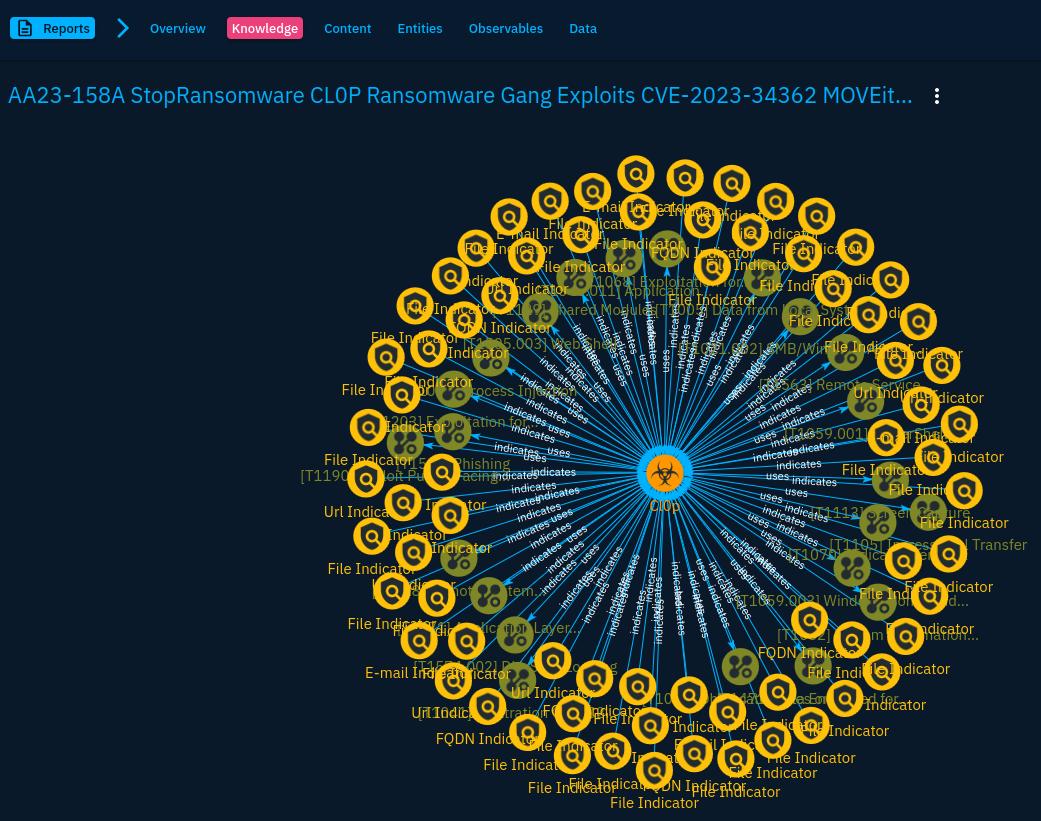The width and height of the screenshot is (1041, 821).
Task: Switch to the Overview tab
Action: coord(178,29)
